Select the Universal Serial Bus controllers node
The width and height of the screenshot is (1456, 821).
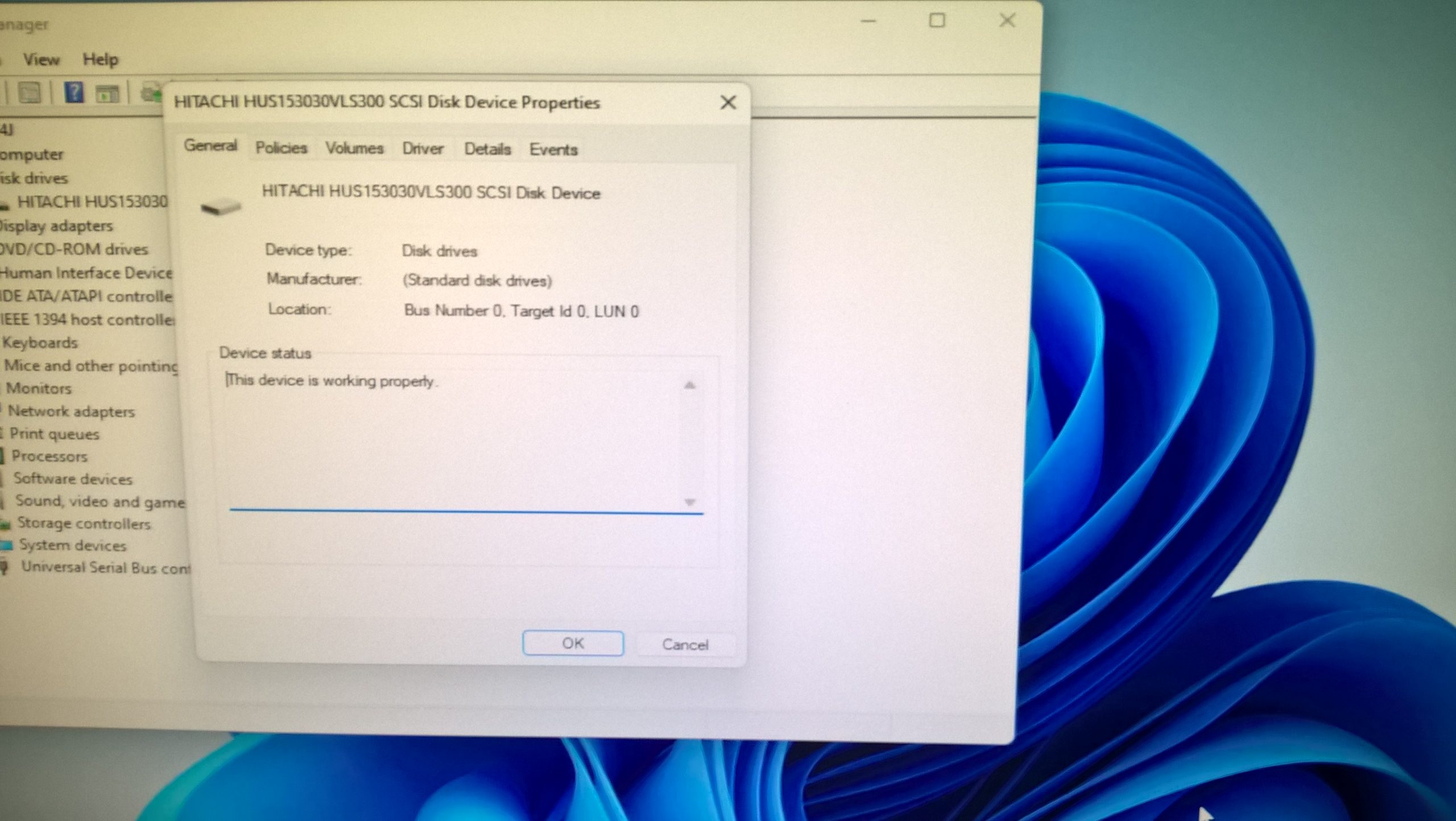click(x=106, y=567)
